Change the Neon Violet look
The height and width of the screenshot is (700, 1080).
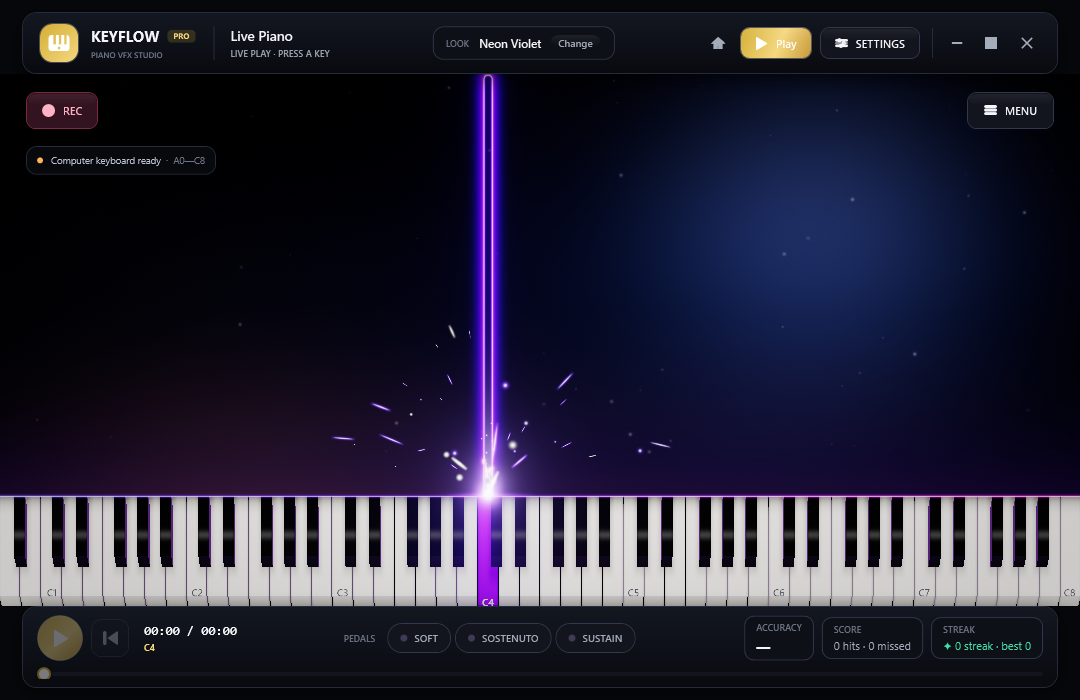coord(575,43)
